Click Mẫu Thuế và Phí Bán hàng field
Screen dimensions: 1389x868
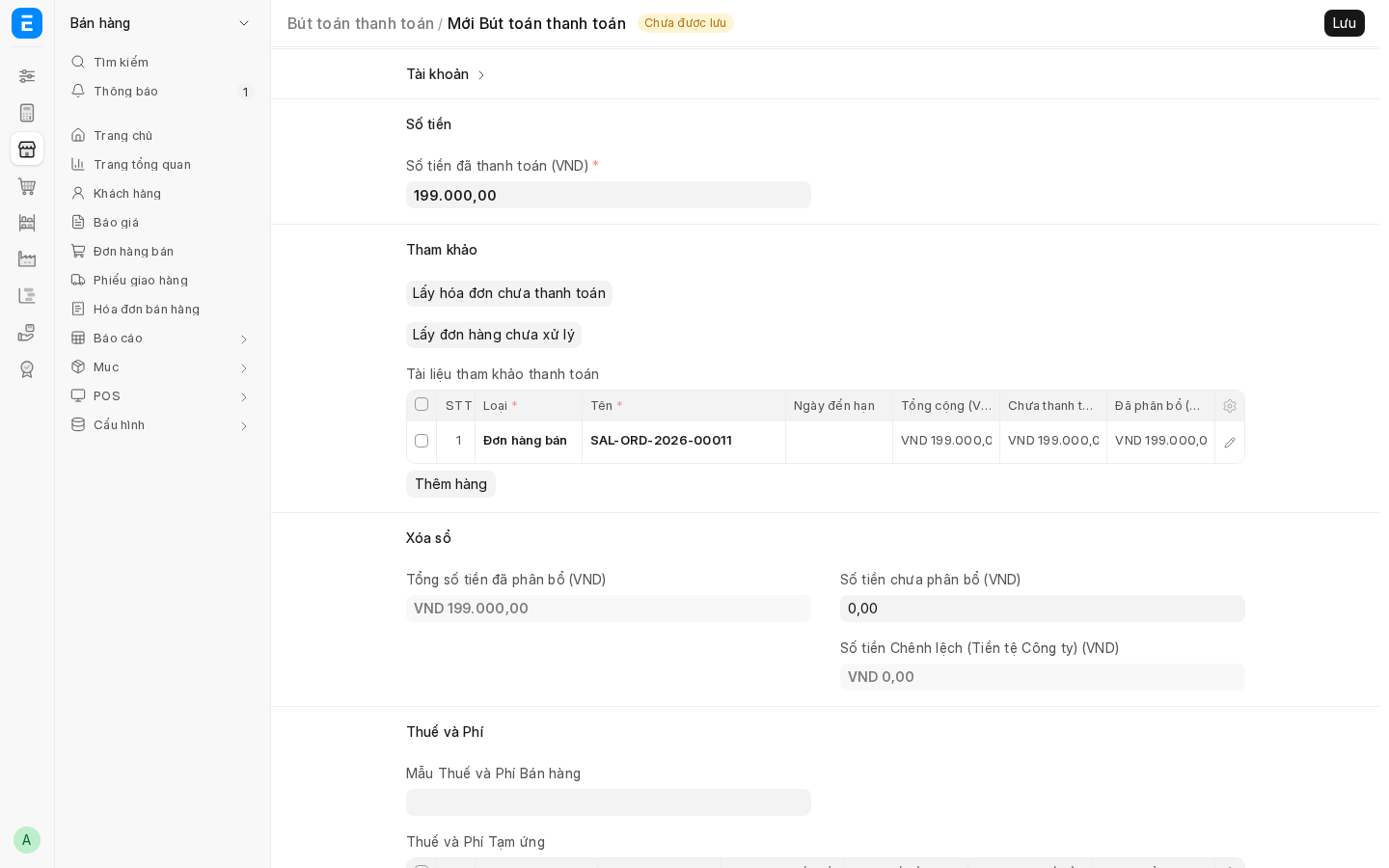(x=609, y=802)
